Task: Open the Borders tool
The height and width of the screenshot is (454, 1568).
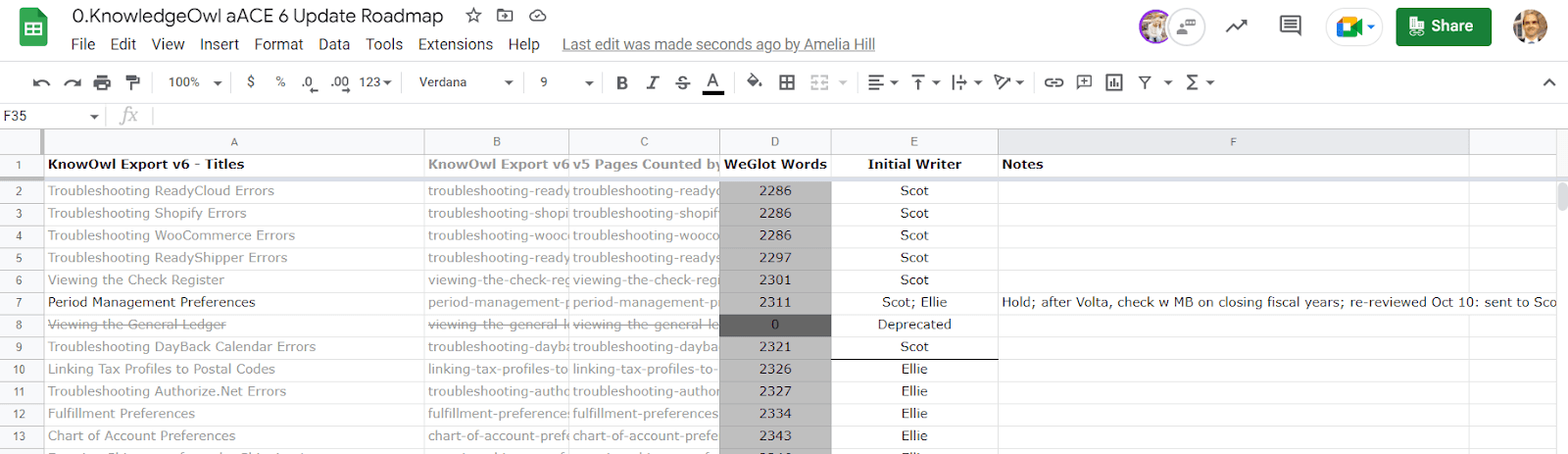Action: click(x=787, y=82)
